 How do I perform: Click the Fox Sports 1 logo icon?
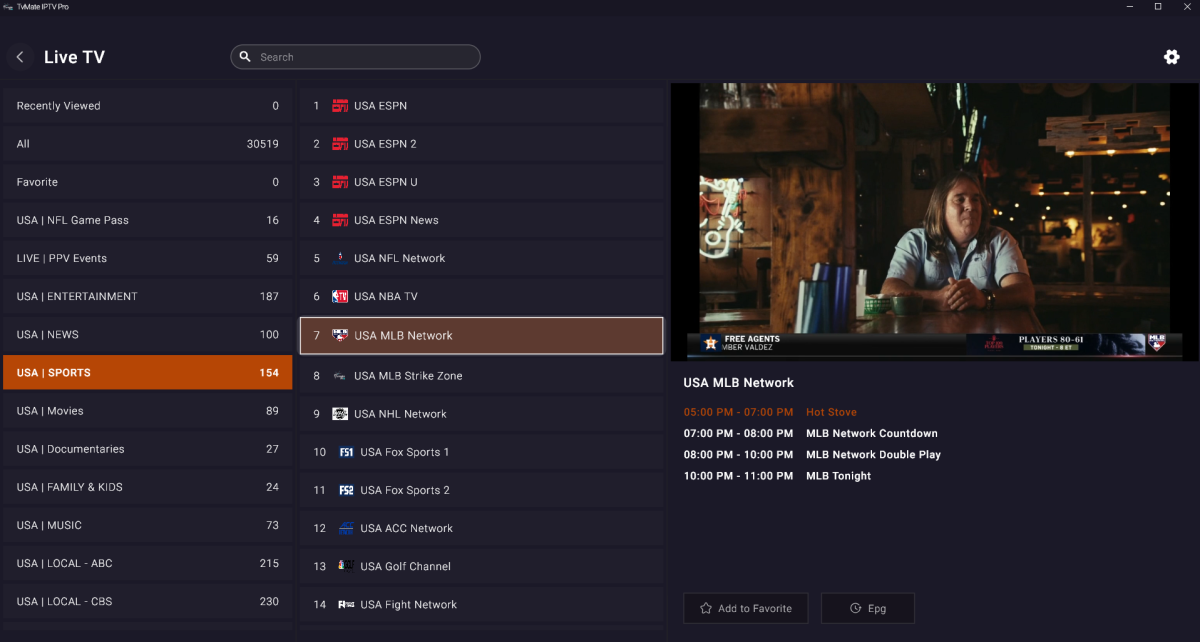[x=346, y=452]
